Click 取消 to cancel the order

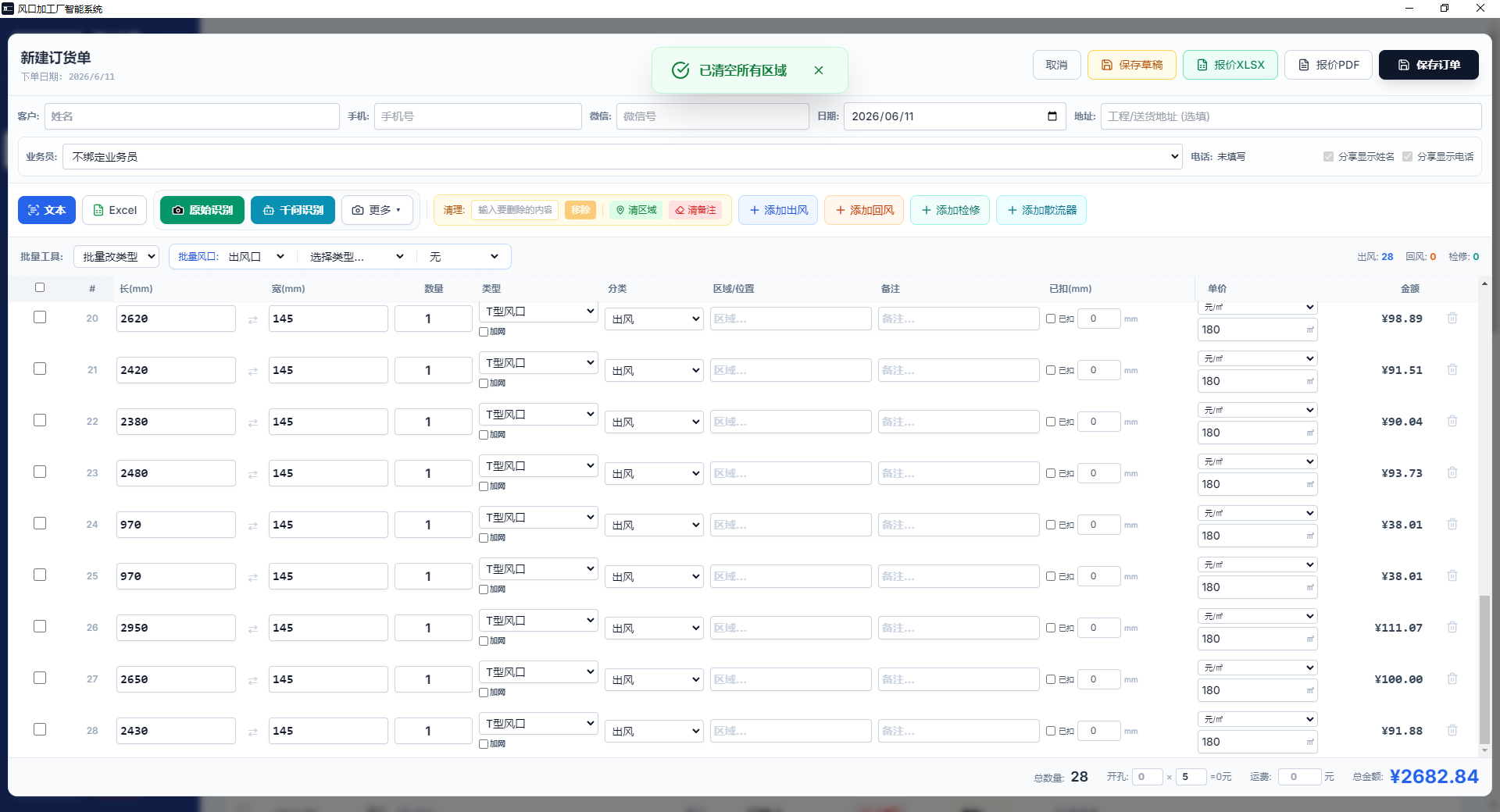click(1056, 65)
